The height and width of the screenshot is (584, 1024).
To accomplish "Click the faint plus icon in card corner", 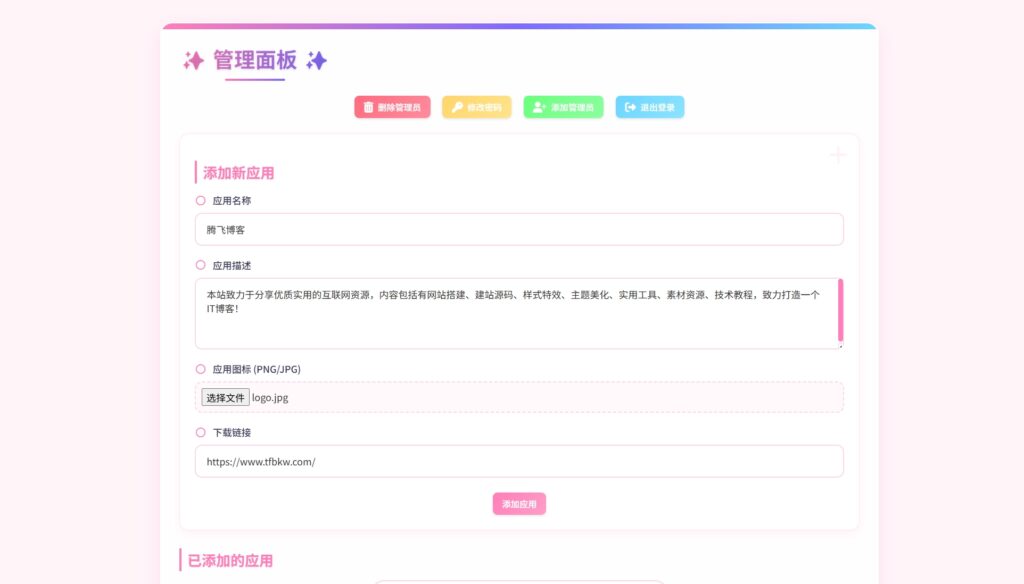I will [x=838, y=155].
